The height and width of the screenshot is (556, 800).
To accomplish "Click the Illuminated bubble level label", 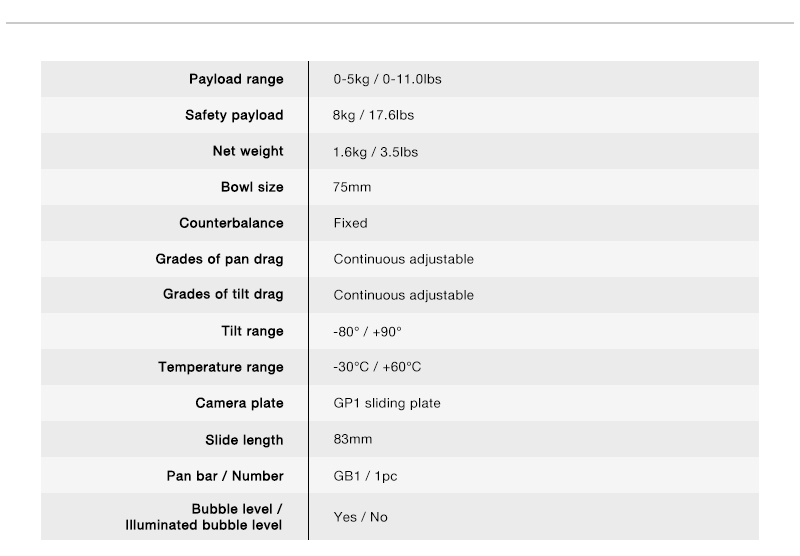I will (x=204, y=525).
